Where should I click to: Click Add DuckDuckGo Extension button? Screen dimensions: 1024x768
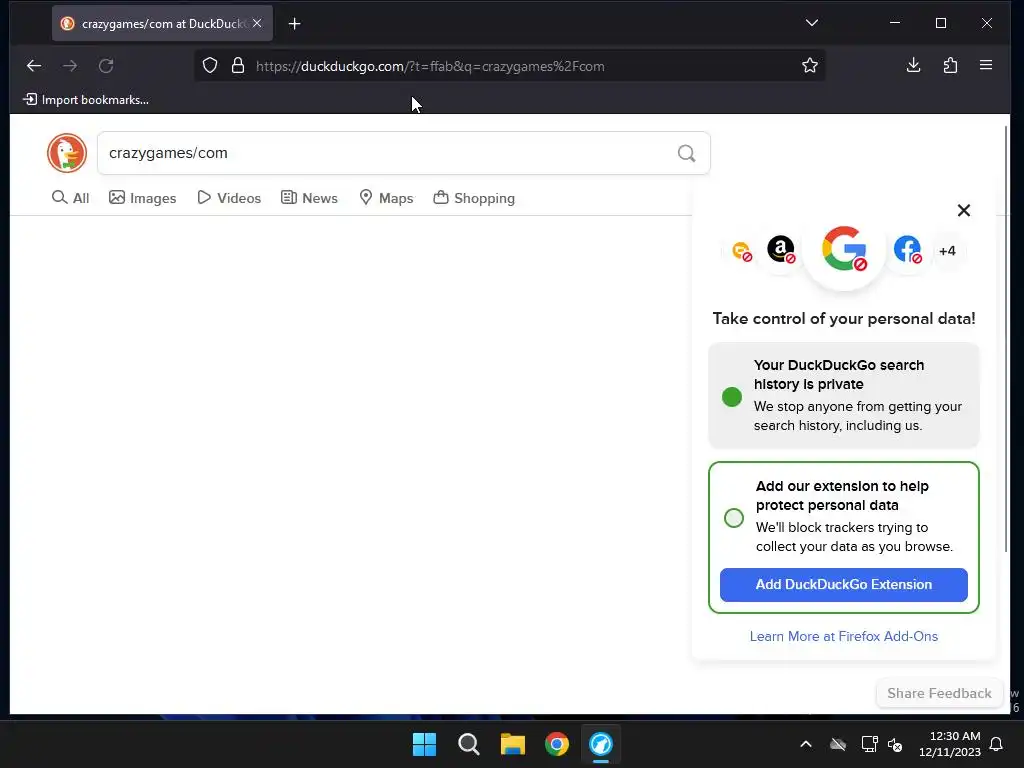point(844,584)
